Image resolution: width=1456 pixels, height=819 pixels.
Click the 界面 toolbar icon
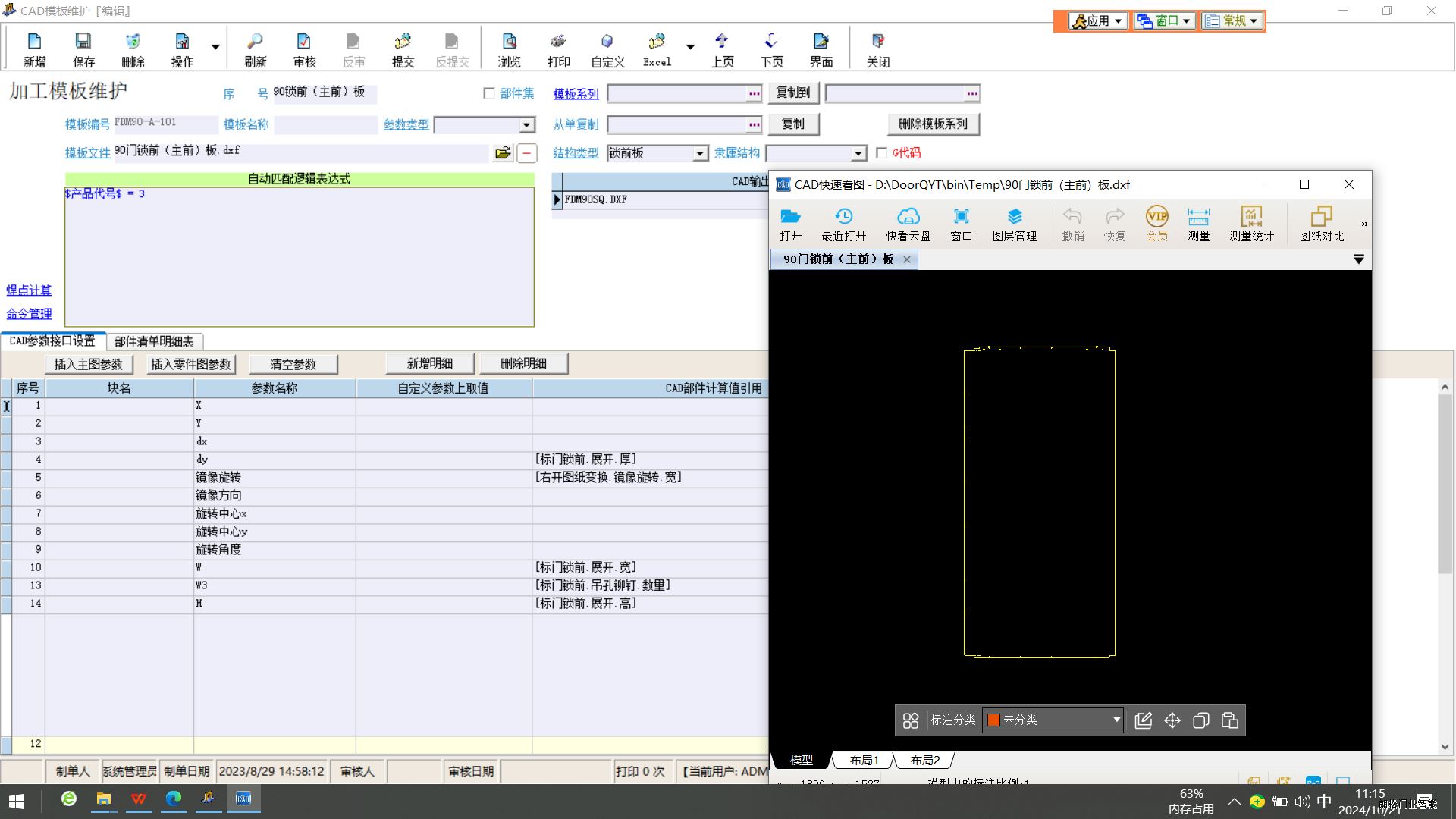(x=821, y=50)
